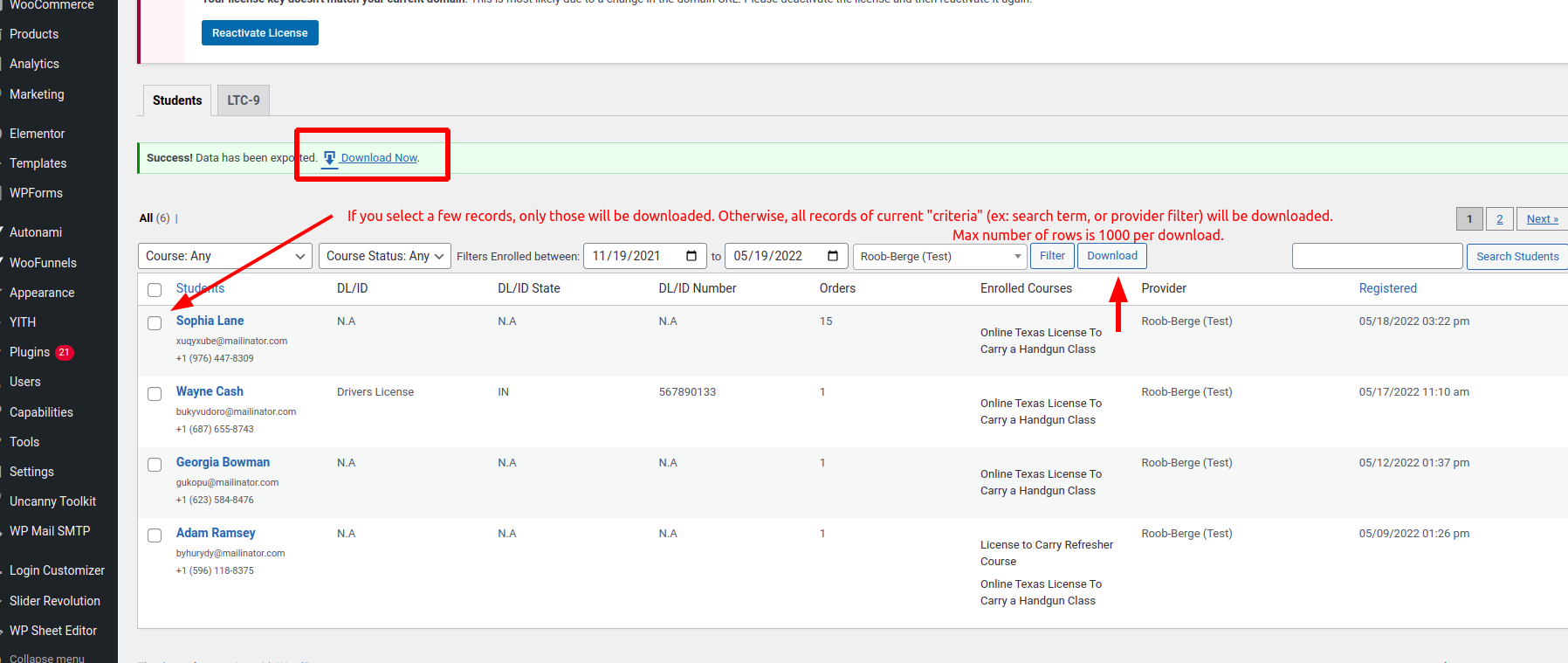Viewport: 1568px width, 663px height.
Task: Apply filters with the Filter button
Action: click(x=1052, y=256)
